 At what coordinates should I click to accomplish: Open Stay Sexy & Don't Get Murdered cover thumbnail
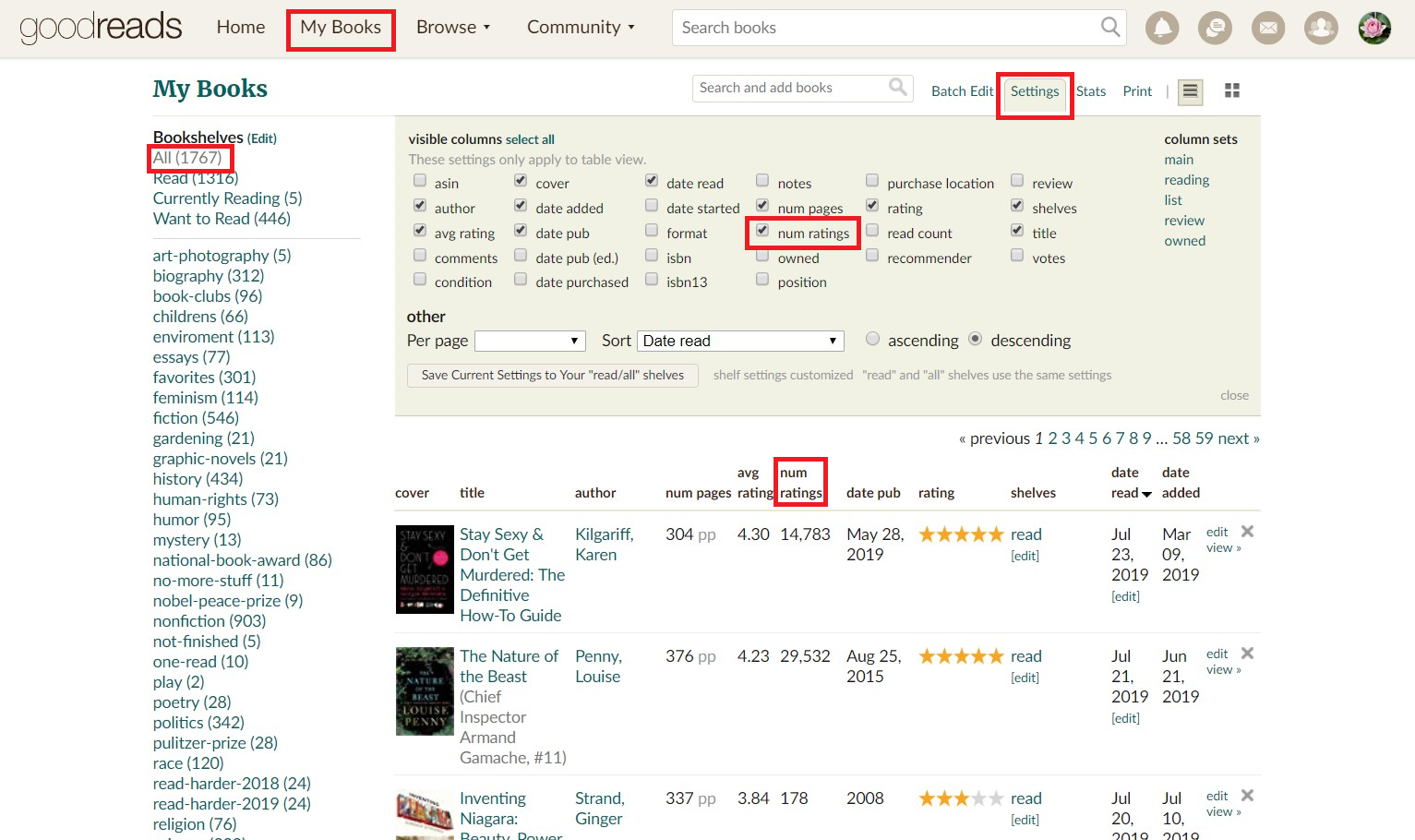click(425, 570)
